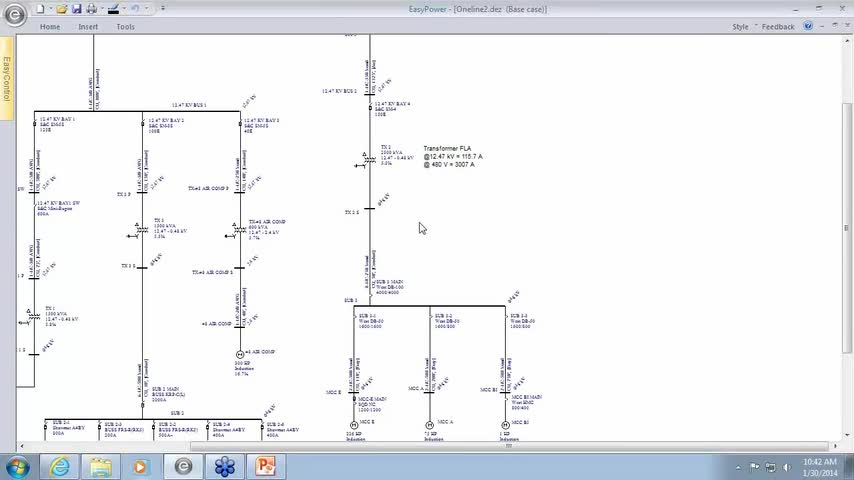Click the Windows Start button
The height and width of the screenshot is (480, 854).
coord(18,467)
